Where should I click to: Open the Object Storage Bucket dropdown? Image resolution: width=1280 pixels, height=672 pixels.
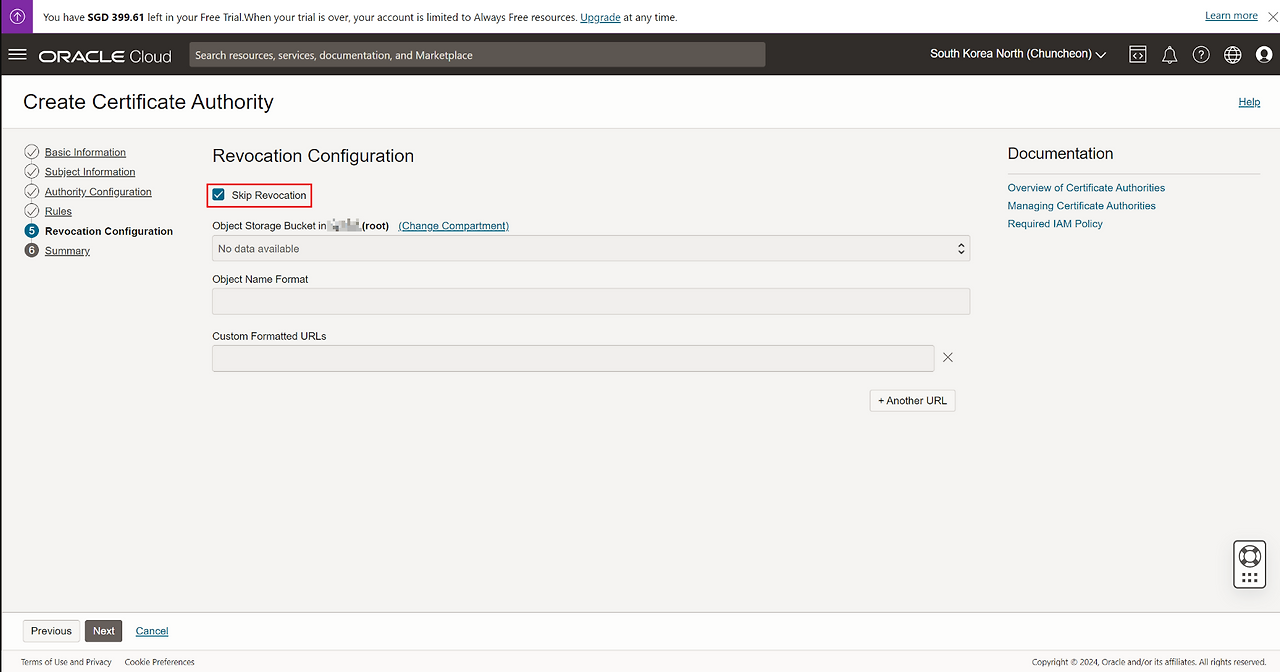tap(590, 249)
